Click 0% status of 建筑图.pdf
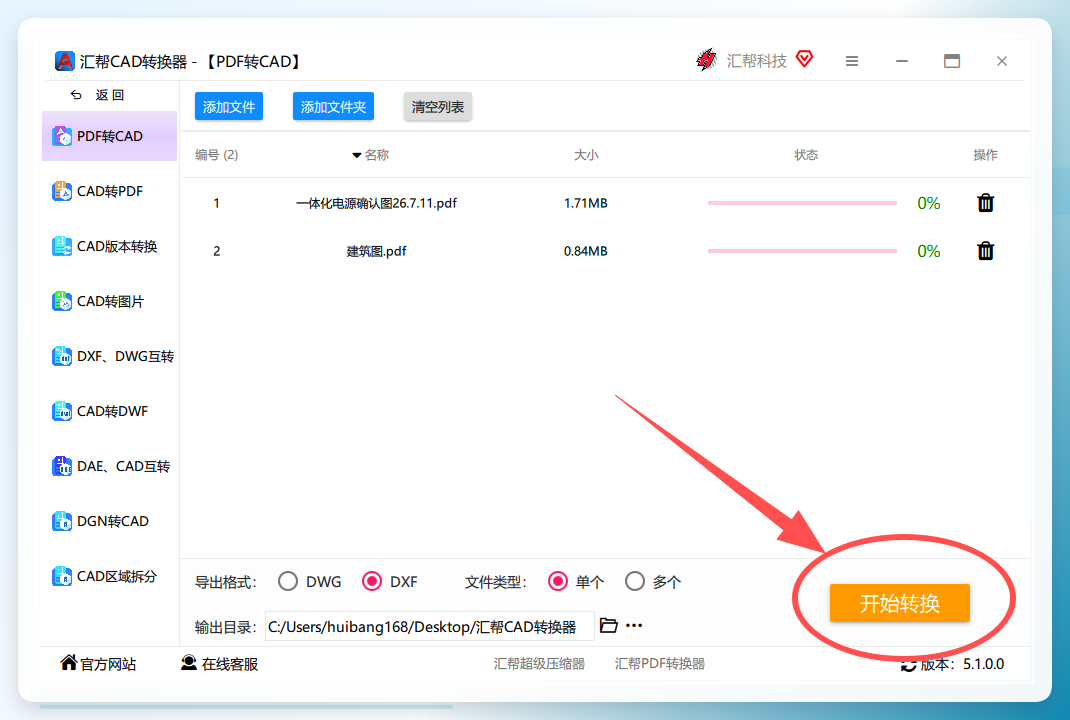This screenshot has width=1070, height=720. [929, 251]
